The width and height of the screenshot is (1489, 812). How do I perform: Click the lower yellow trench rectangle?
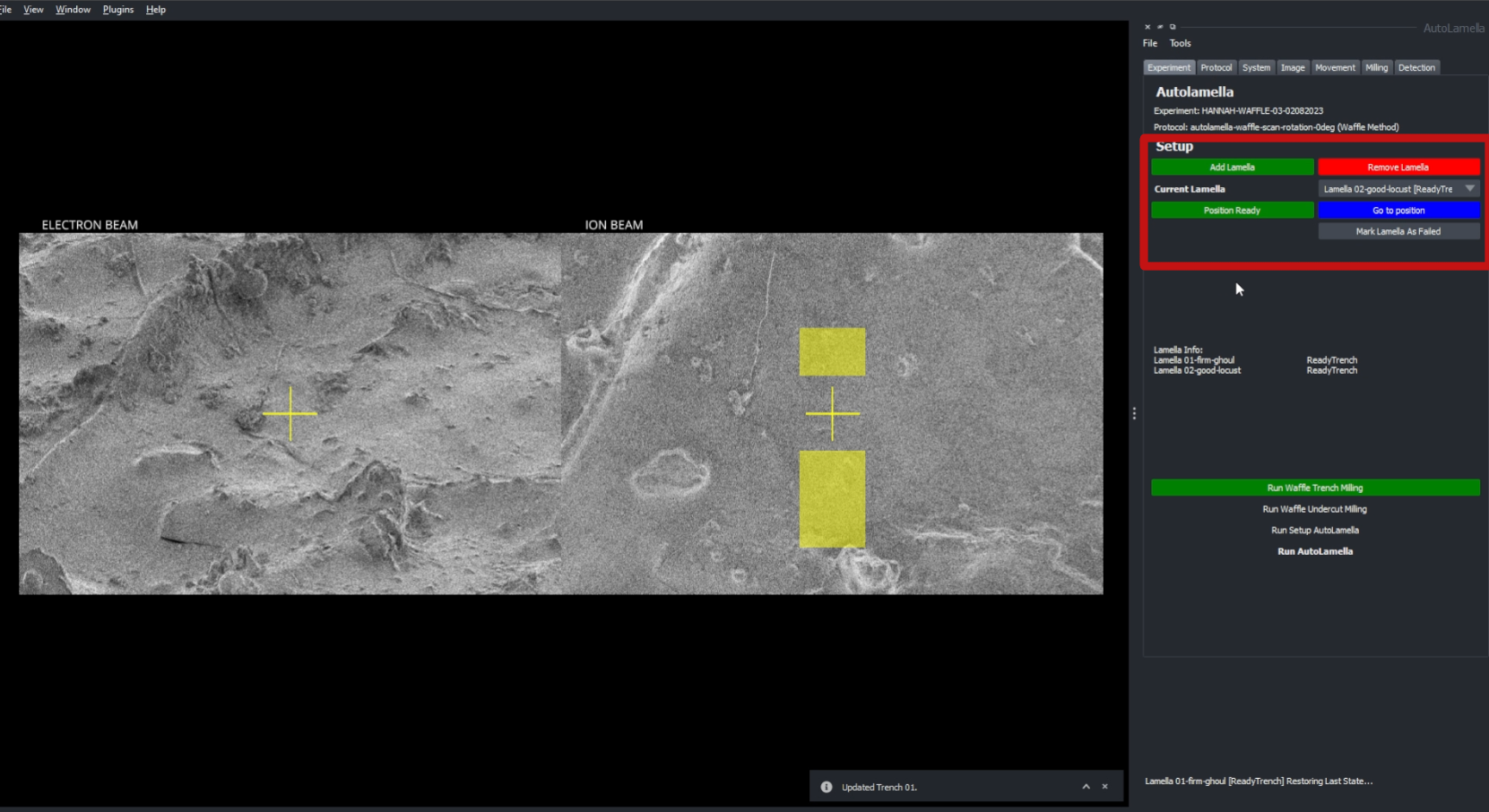tap(832, 499)
